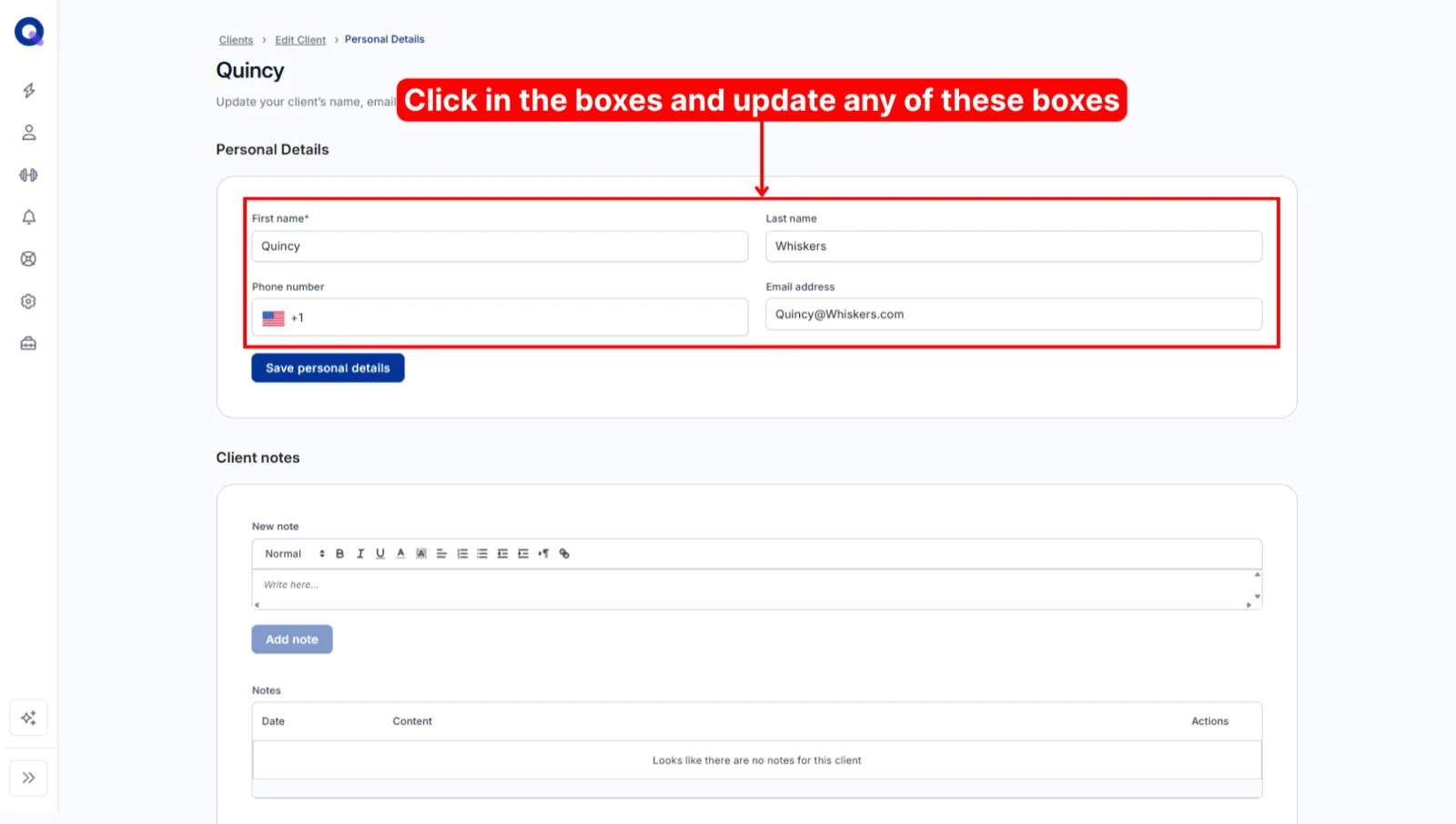Image resolution: width=1456 pixels, height=824 pixels.
Task: Open text alignment option in editor
Action: click(x=441, y=554)
